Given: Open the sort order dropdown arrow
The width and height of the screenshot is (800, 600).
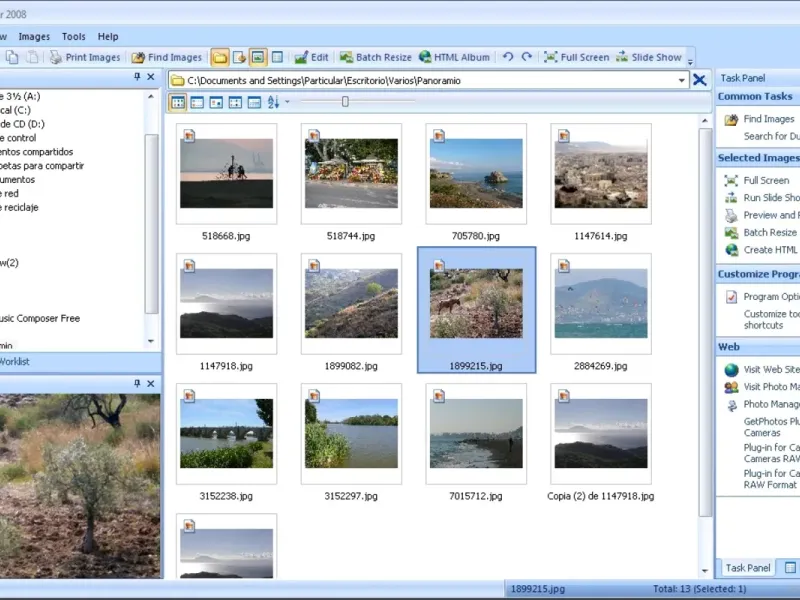Looking at the screenshot, I should [287, 102].
